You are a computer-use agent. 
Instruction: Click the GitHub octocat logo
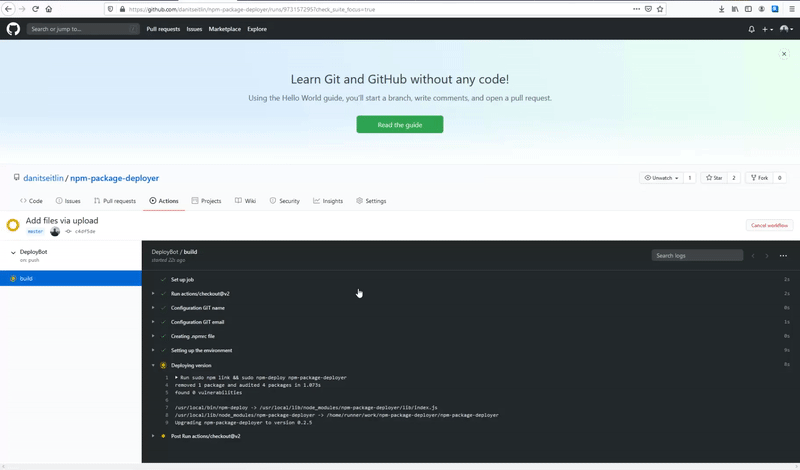[13, 29]
